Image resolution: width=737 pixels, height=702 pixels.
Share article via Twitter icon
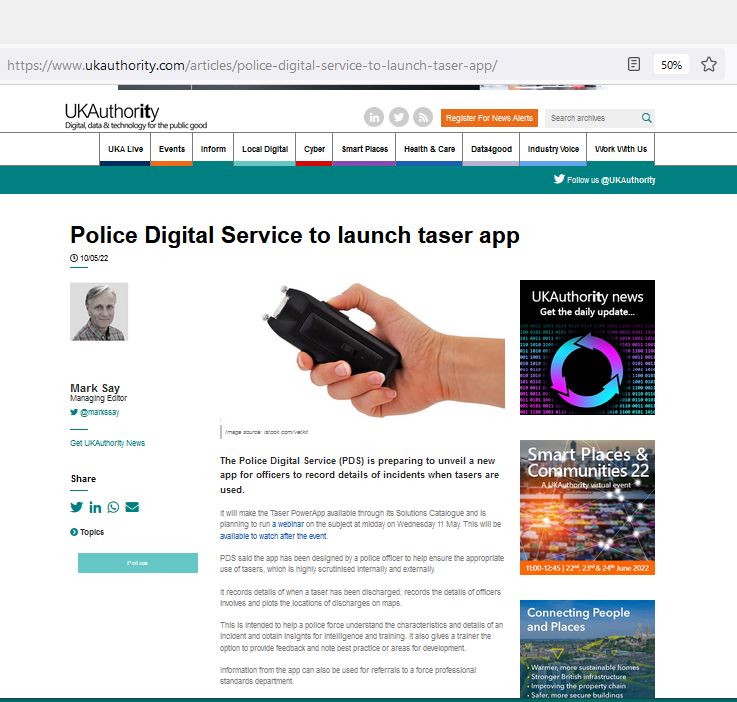click(76, 507)
